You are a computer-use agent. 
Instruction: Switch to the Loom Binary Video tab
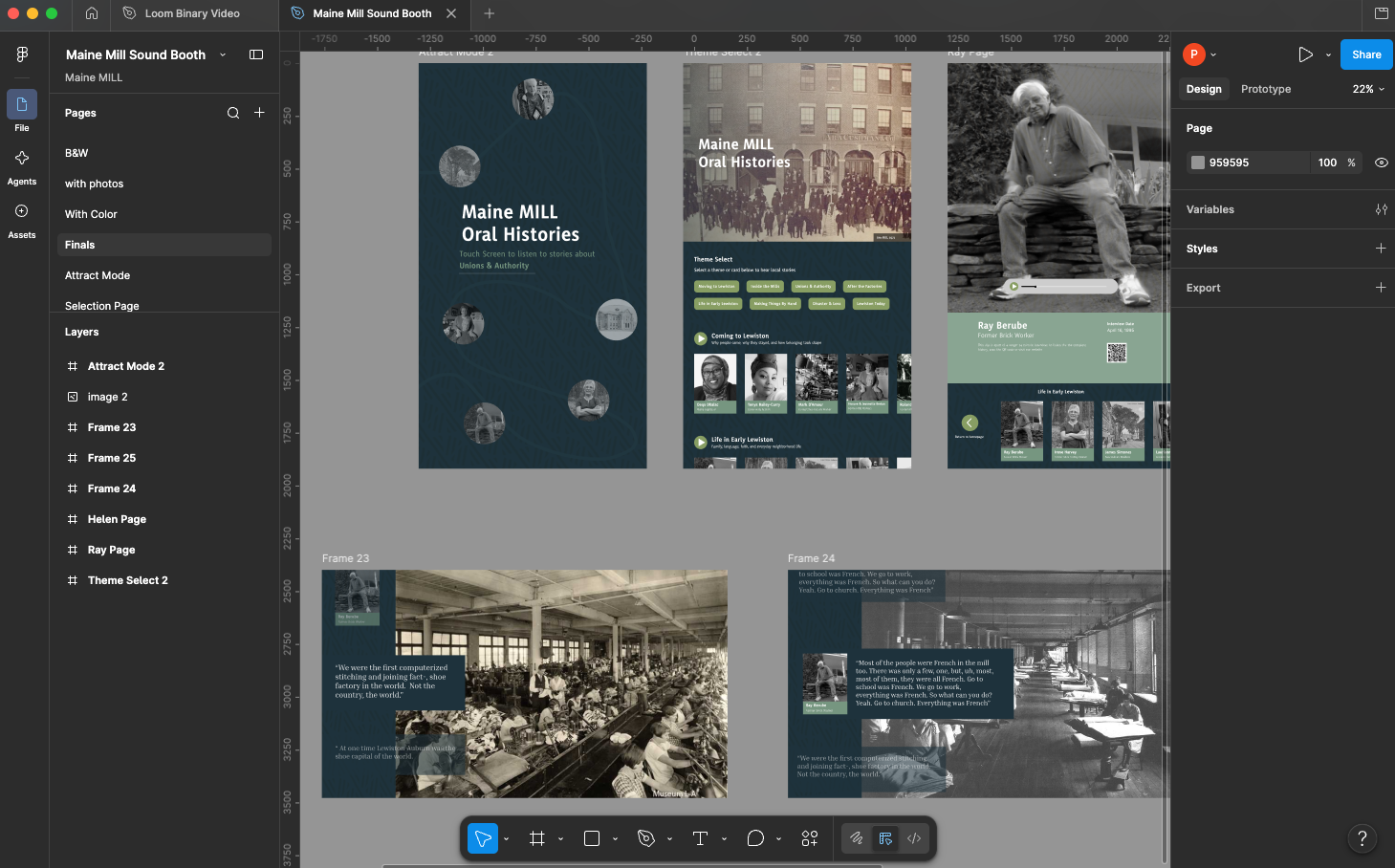193,13
